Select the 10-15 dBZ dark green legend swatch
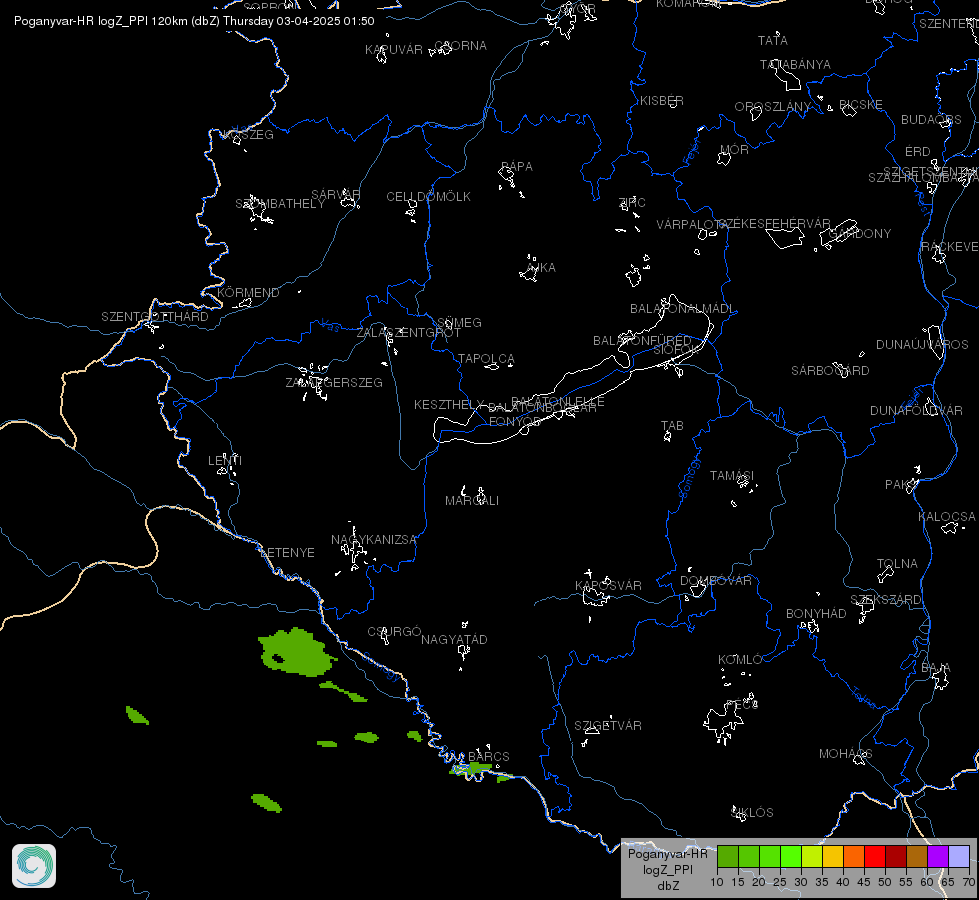 728,856
